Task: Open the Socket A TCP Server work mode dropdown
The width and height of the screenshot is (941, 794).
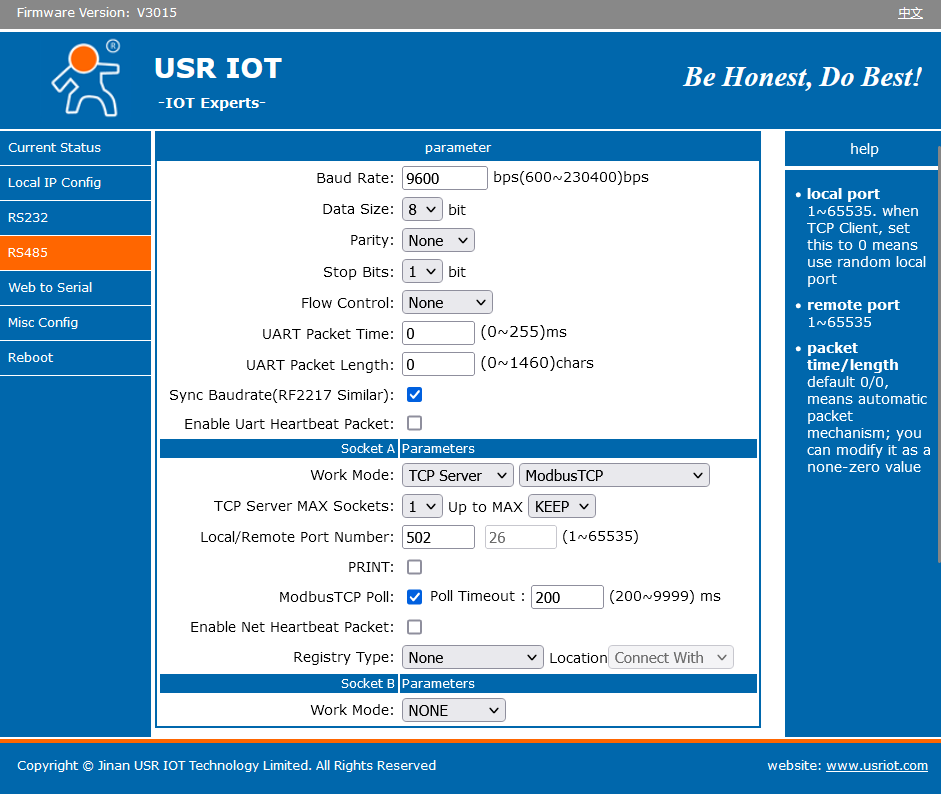Action: point(458,476)
